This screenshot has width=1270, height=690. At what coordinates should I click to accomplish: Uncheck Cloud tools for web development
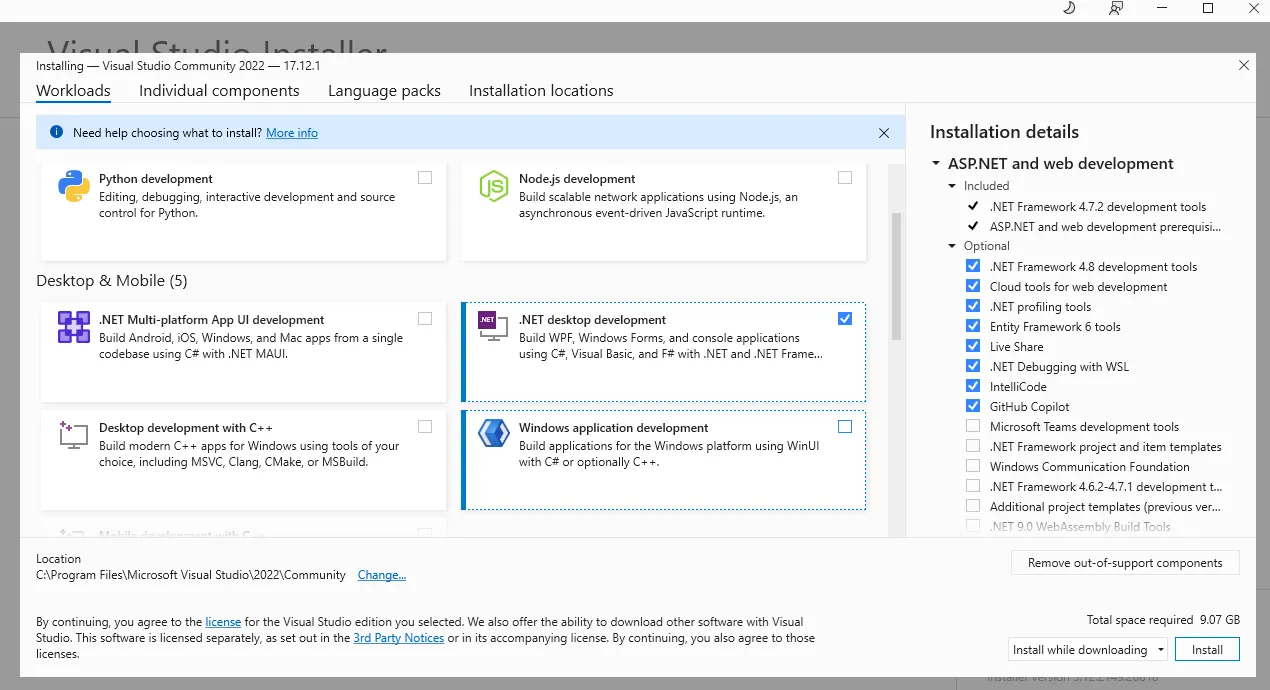pos(973,286)
